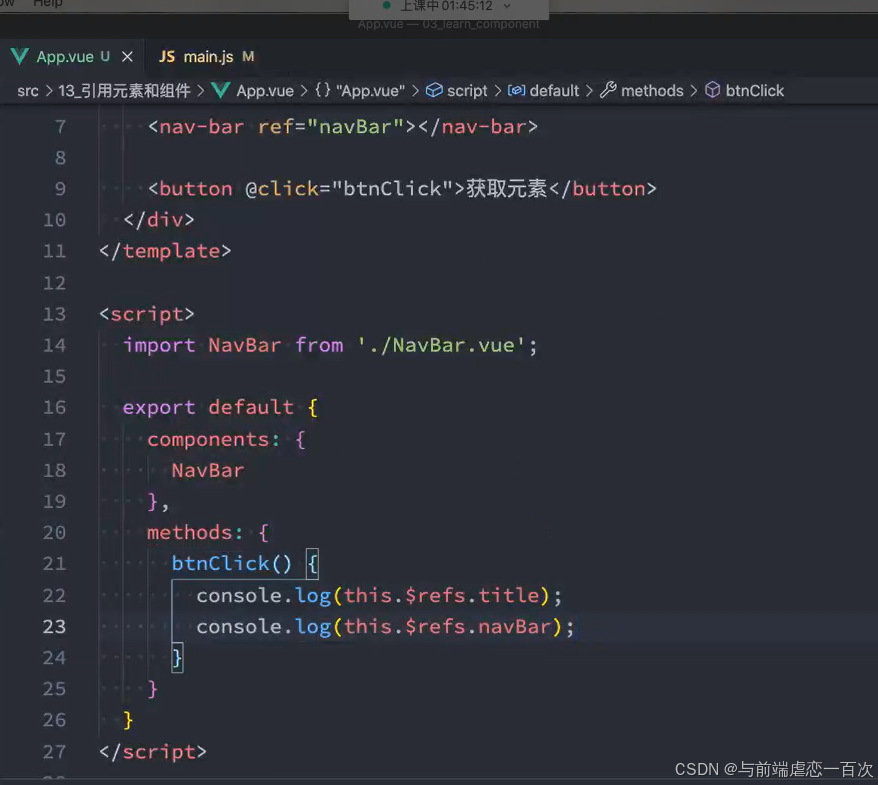Select 13_引用元素和组件 folder in breadcrumb
This screenshot has width=878, height=785.
pos(124,91)
